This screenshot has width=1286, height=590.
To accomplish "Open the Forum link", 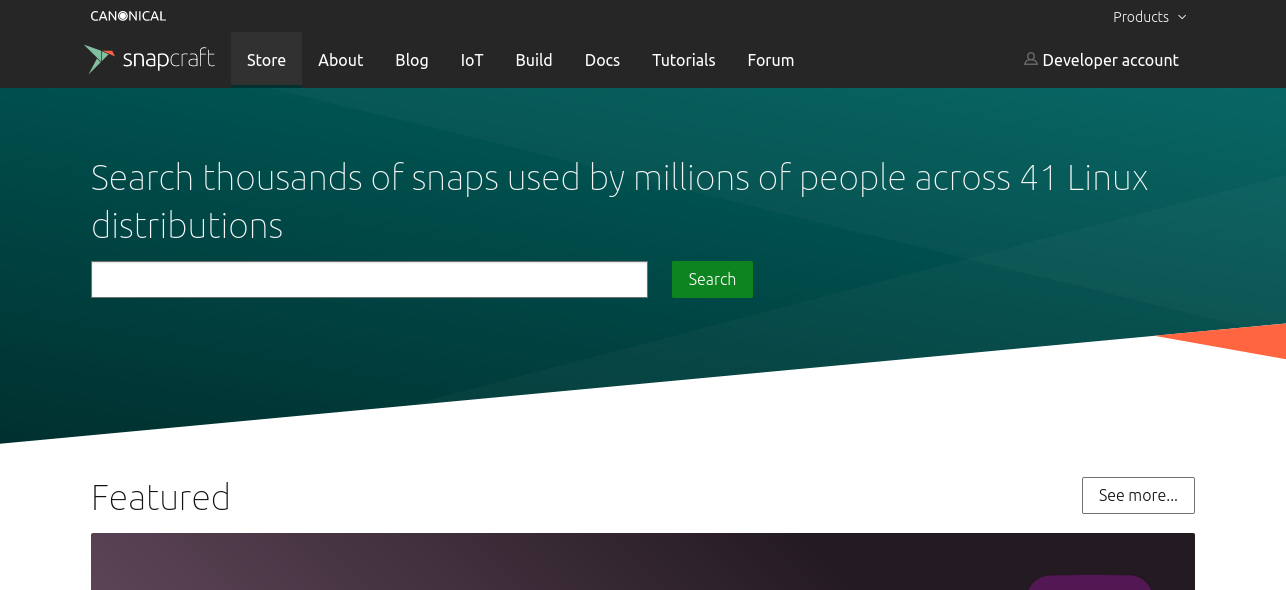I will [x=771, y=60].
